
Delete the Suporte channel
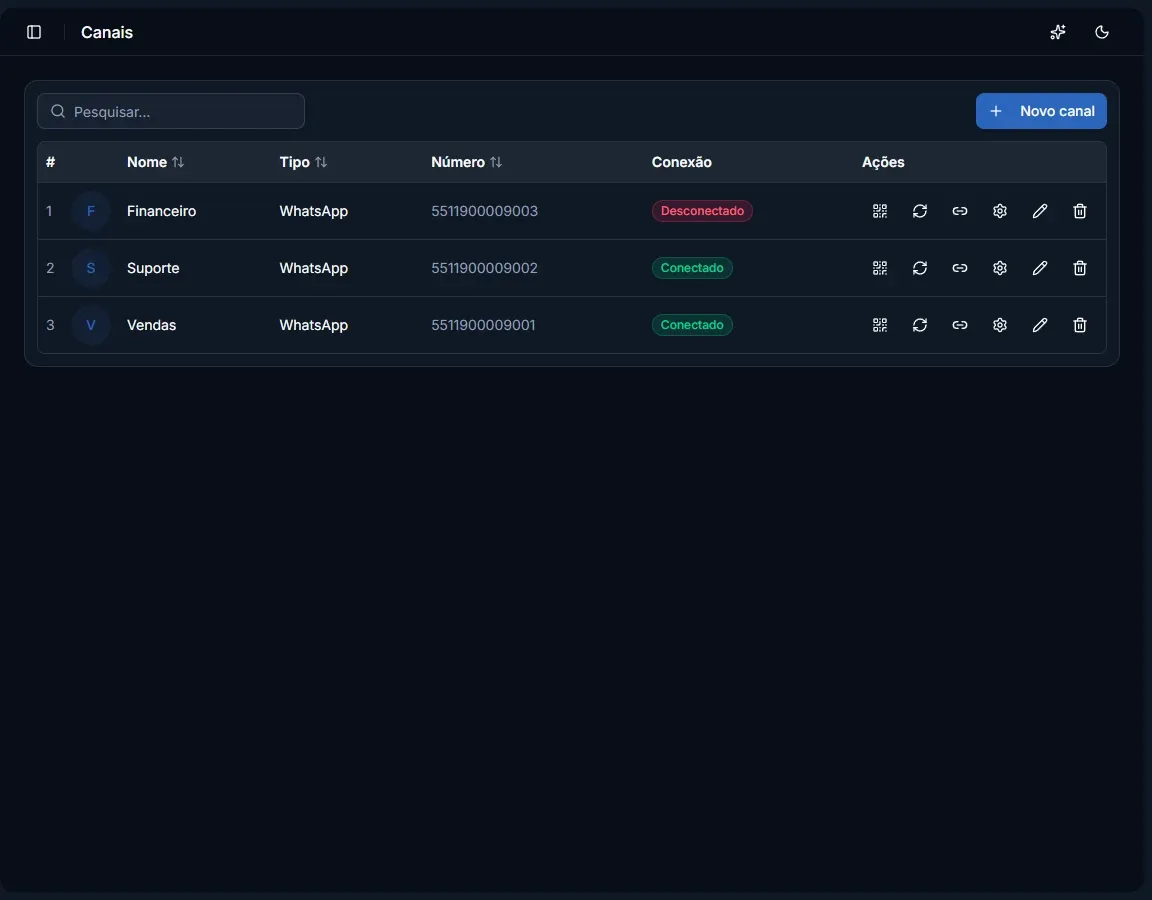(1079, 268)
